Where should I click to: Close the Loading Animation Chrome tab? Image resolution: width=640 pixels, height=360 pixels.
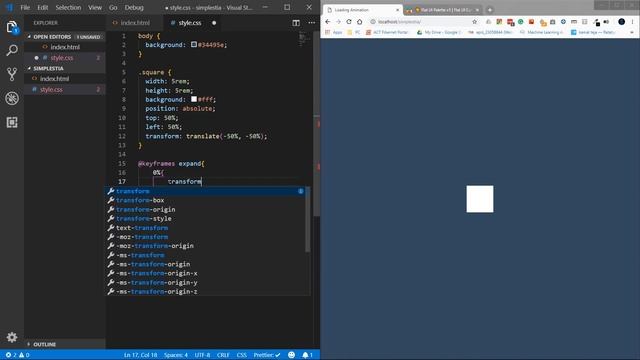pyautogui.click(x=398, y=10)
